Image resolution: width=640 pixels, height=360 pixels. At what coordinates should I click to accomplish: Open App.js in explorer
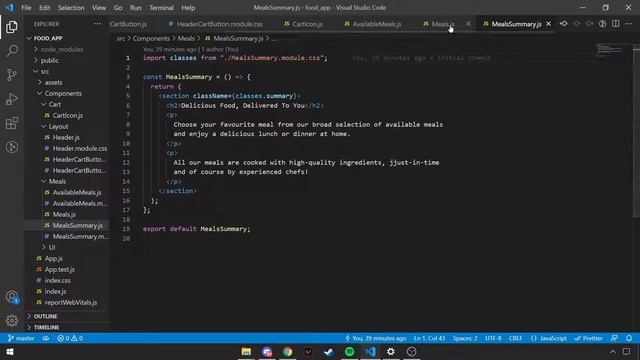53,258
